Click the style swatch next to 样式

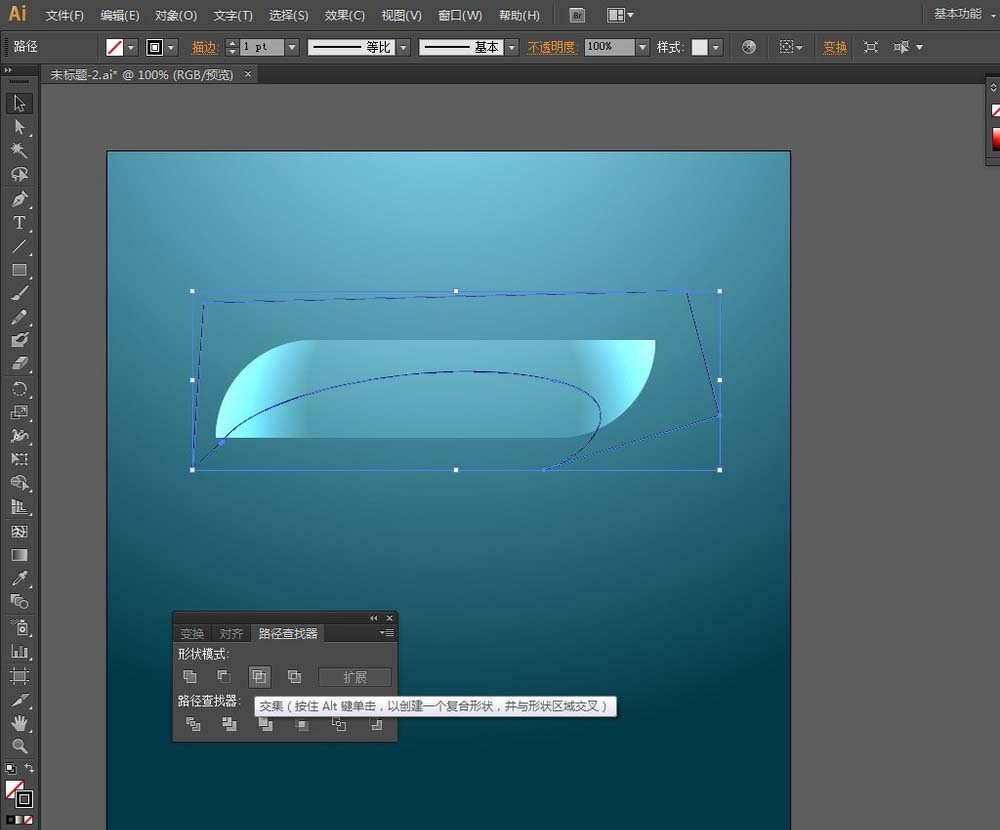(x=700, y=47)
